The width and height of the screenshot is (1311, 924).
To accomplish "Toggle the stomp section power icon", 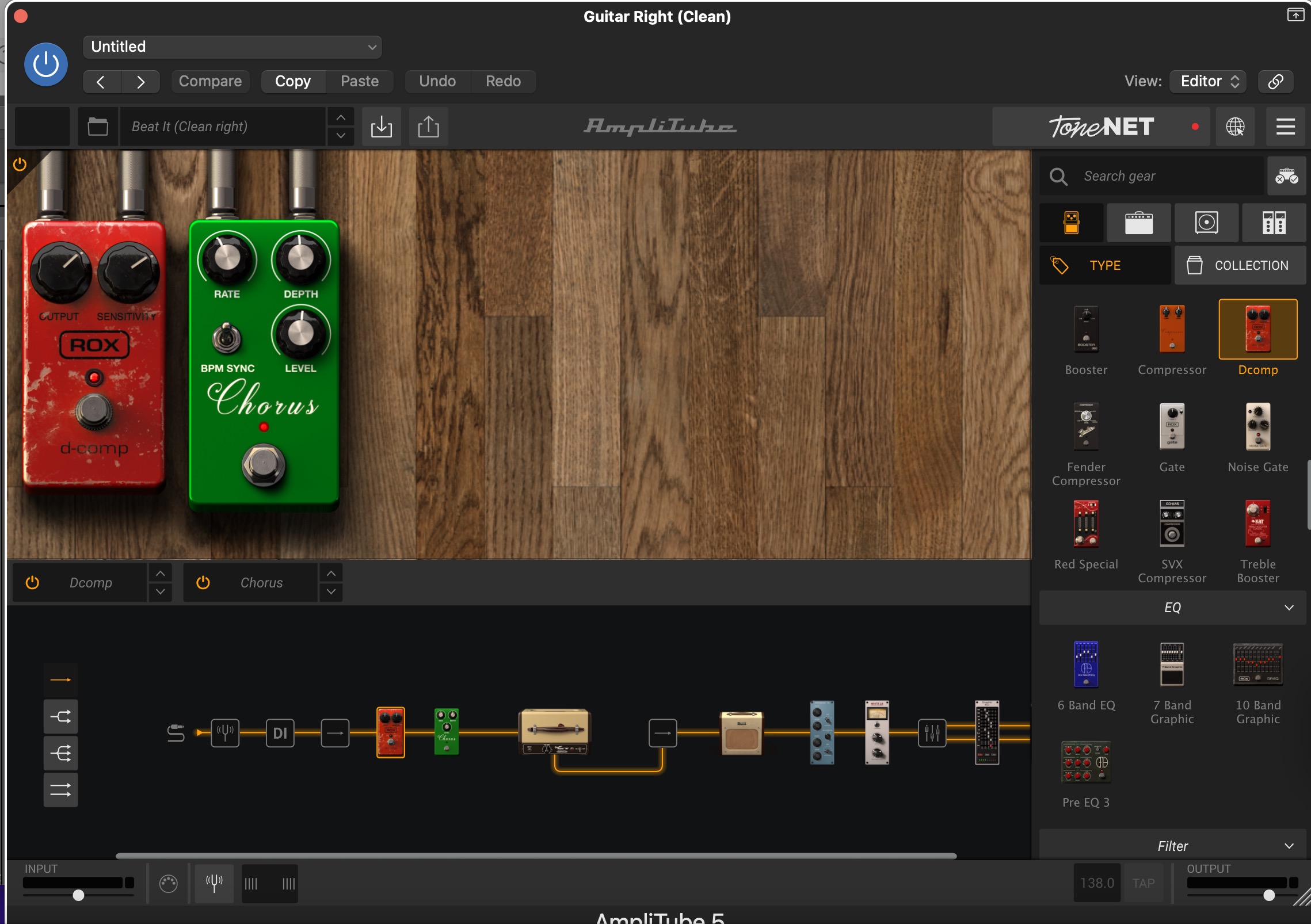I will click(20, 165).
